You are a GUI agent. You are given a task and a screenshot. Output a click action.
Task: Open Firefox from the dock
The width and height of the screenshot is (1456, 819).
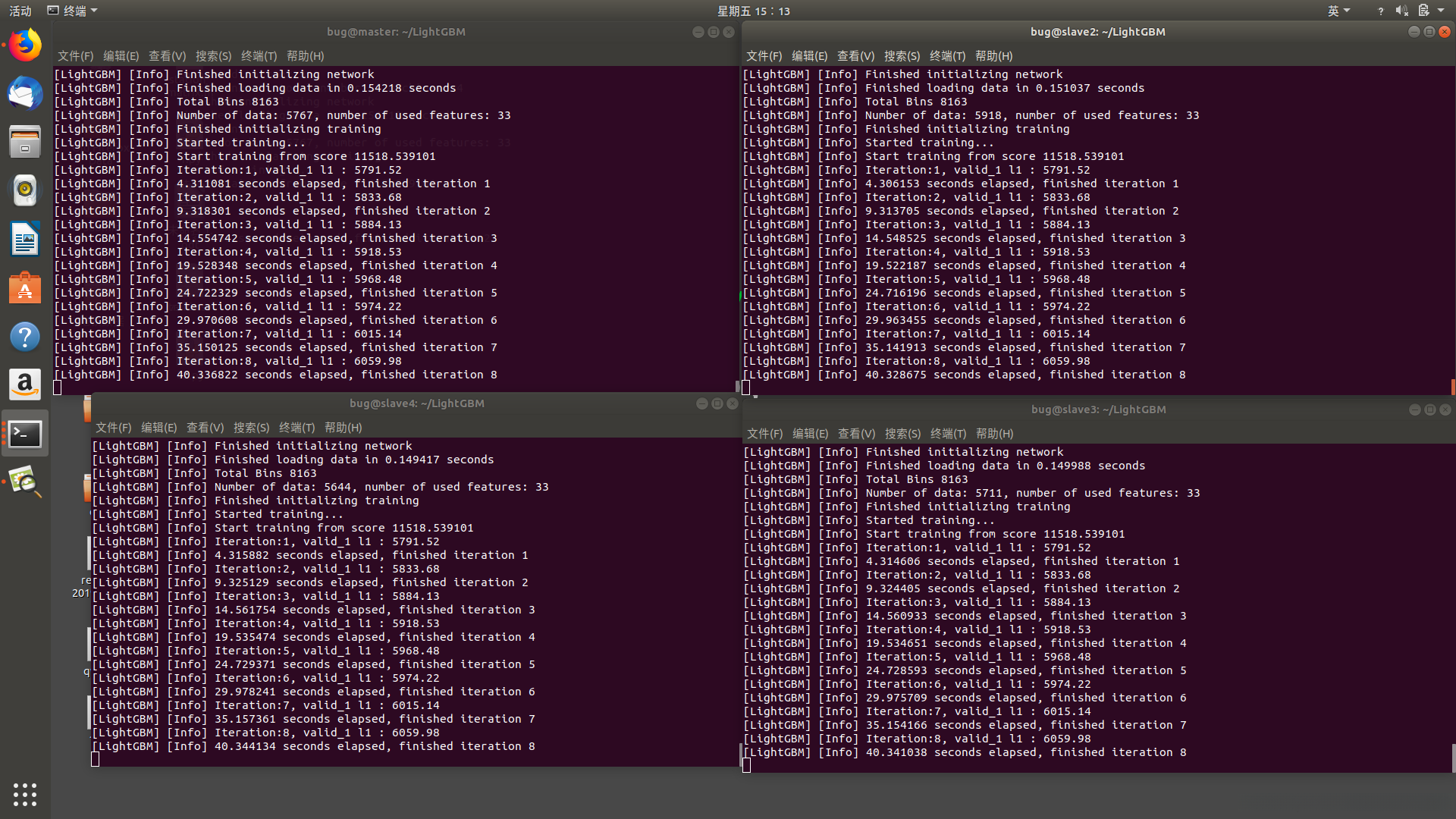(25, 45)
